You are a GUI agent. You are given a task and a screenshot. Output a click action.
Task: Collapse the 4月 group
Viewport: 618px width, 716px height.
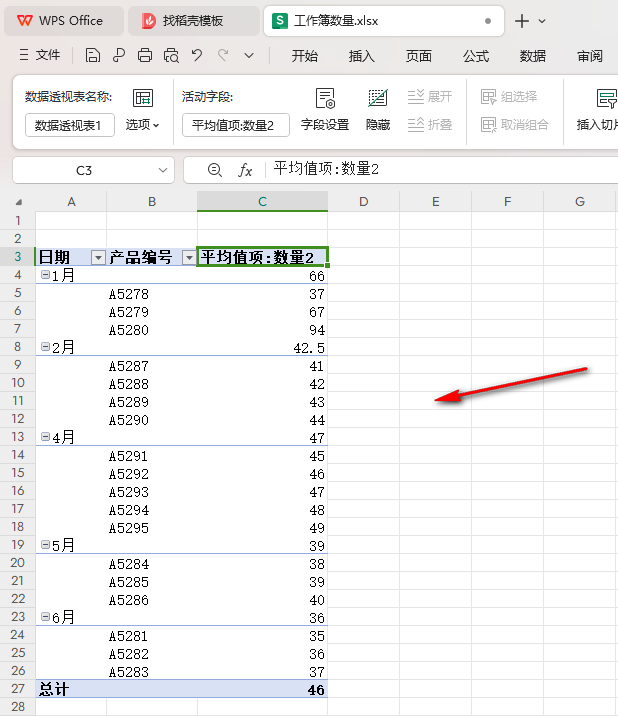45,437
